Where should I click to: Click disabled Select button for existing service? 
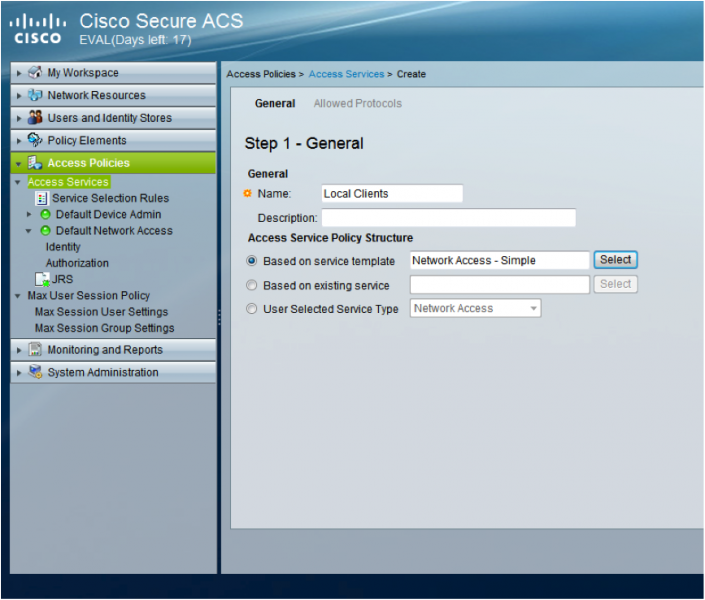(615, 284)
